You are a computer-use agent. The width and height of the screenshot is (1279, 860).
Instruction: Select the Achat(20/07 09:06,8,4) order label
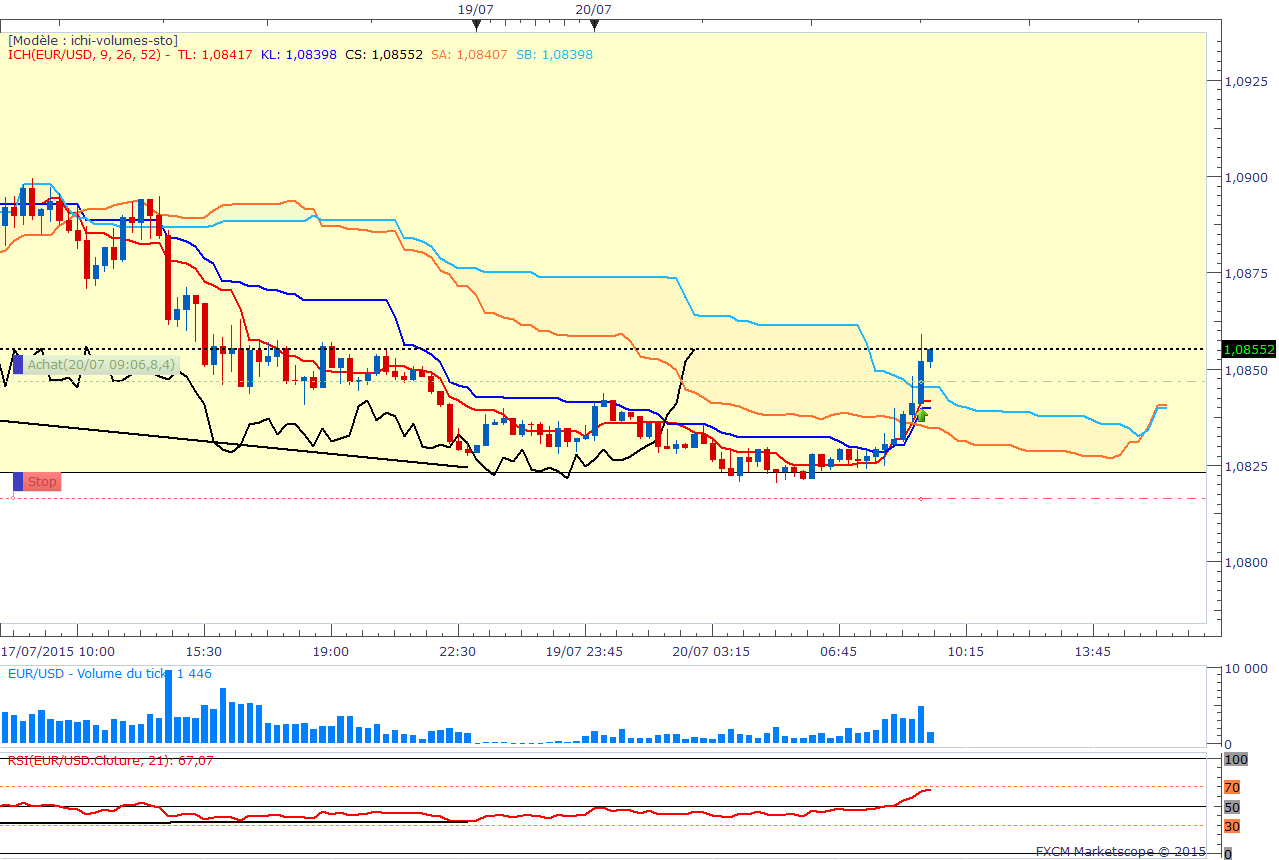click(x=101, y=365)
